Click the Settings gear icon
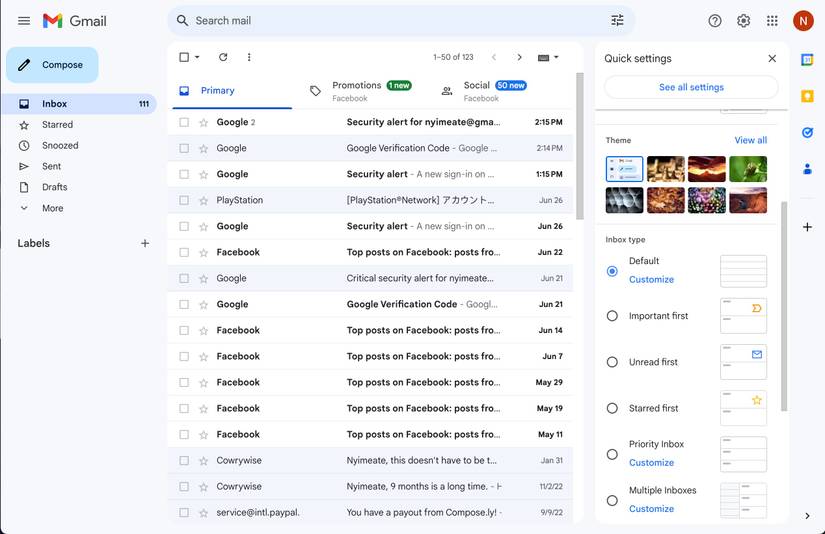This screenshot has height=534, width=825. (x=744, y=21)
